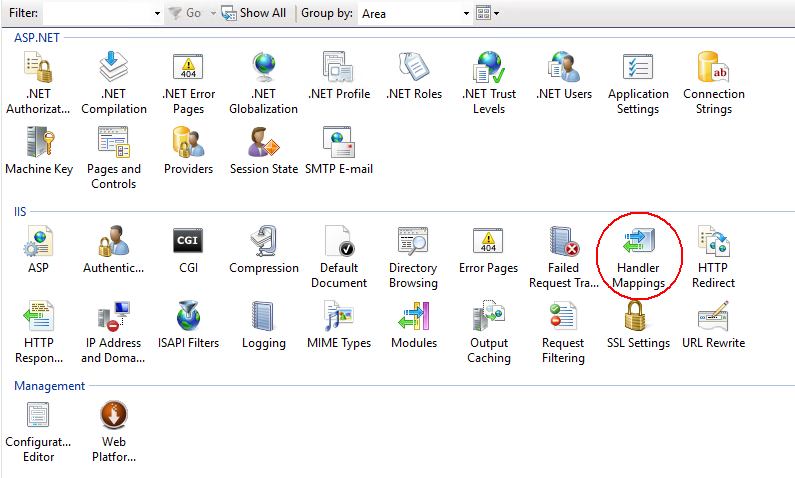Collapse the IIS group header
795x478 pixels.
click(x=20, y=211)
